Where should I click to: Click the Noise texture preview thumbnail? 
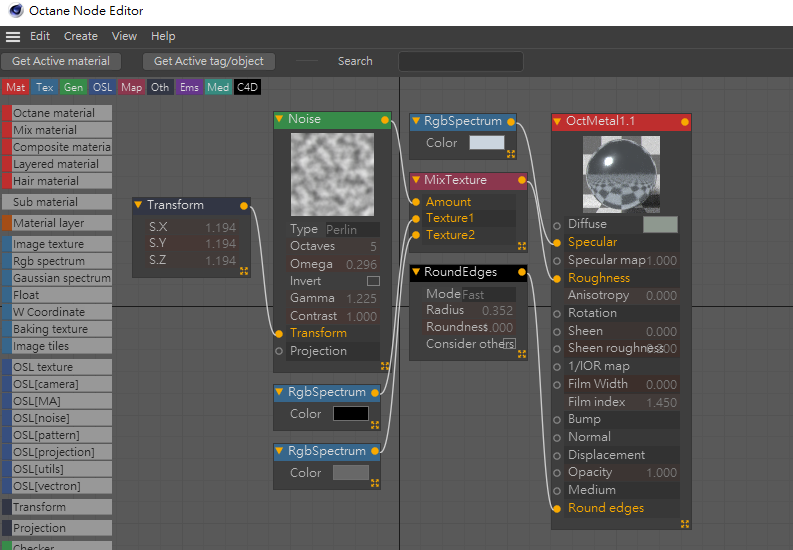(332, 174)
